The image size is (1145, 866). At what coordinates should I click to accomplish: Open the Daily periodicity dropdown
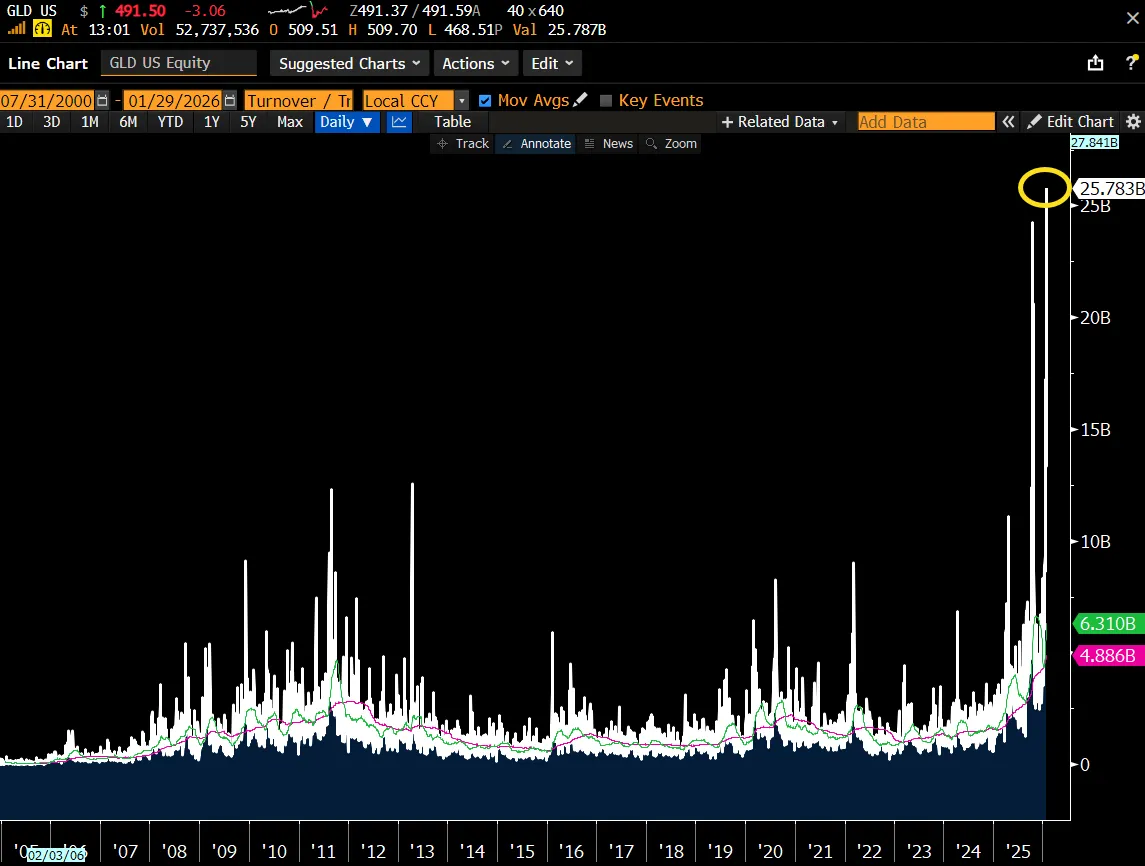pyautogui.click(x=346, y=122)
